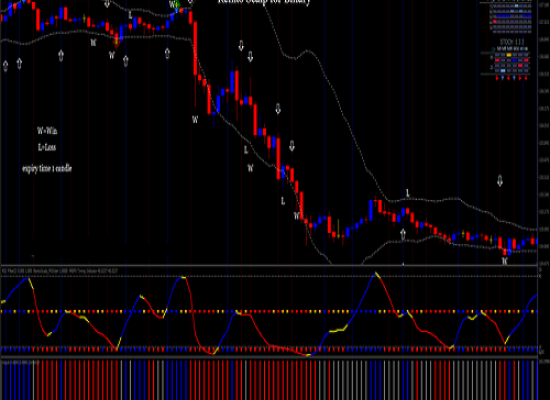Screen dimensions: 550x400
Task: Click the L marker above the upper band
Action: tap(408, 193)
